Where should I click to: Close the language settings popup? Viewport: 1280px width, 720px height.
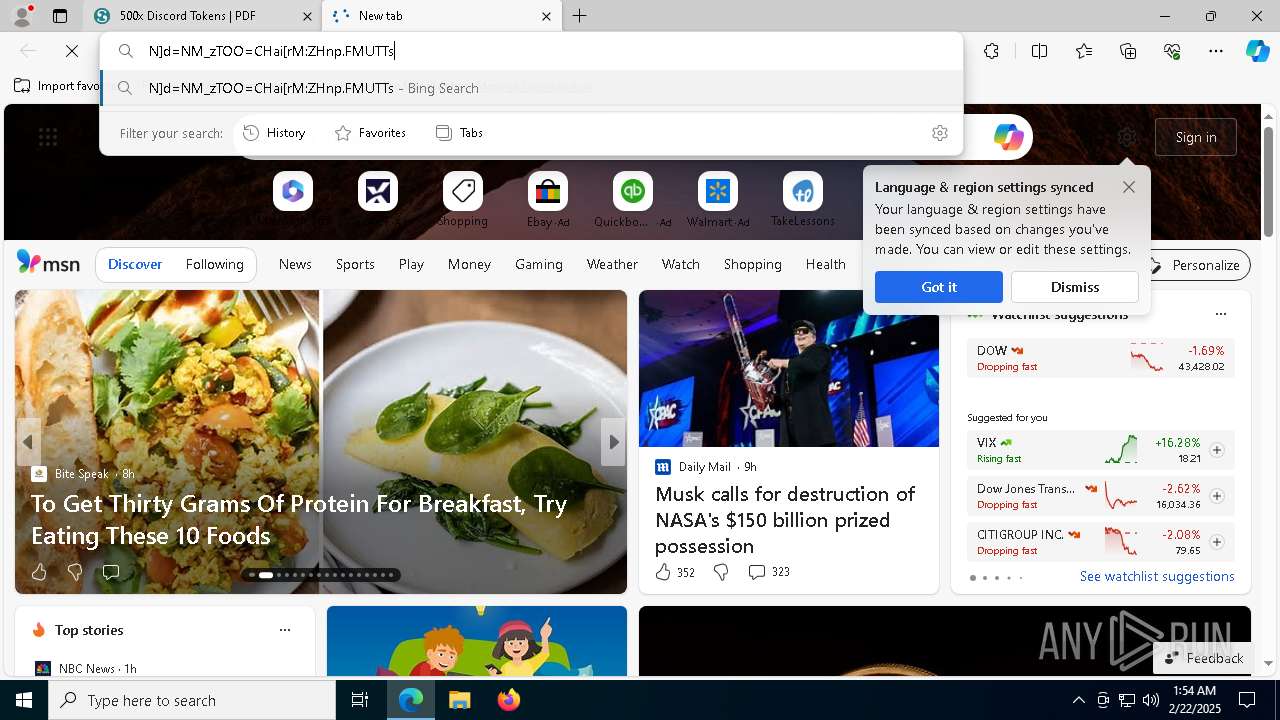pos(1129,187)
